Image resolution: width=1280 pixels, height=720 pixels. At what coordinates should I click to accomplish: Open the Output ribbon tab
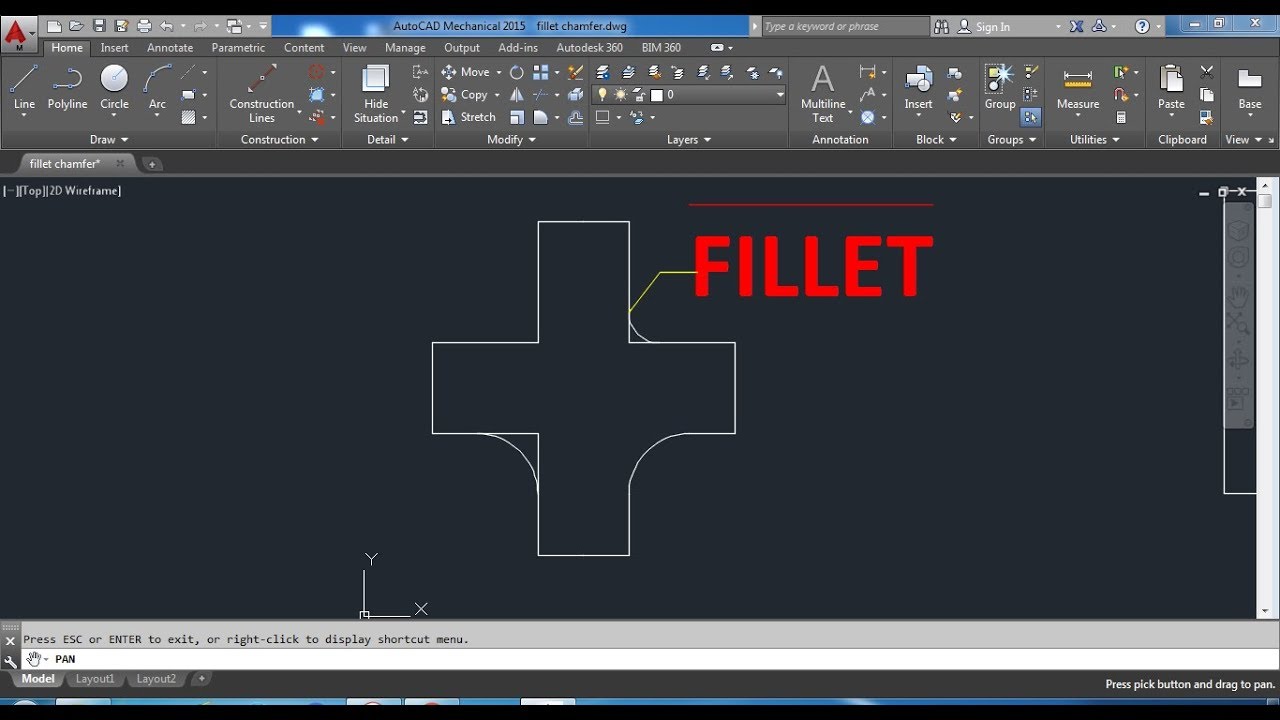462,48
